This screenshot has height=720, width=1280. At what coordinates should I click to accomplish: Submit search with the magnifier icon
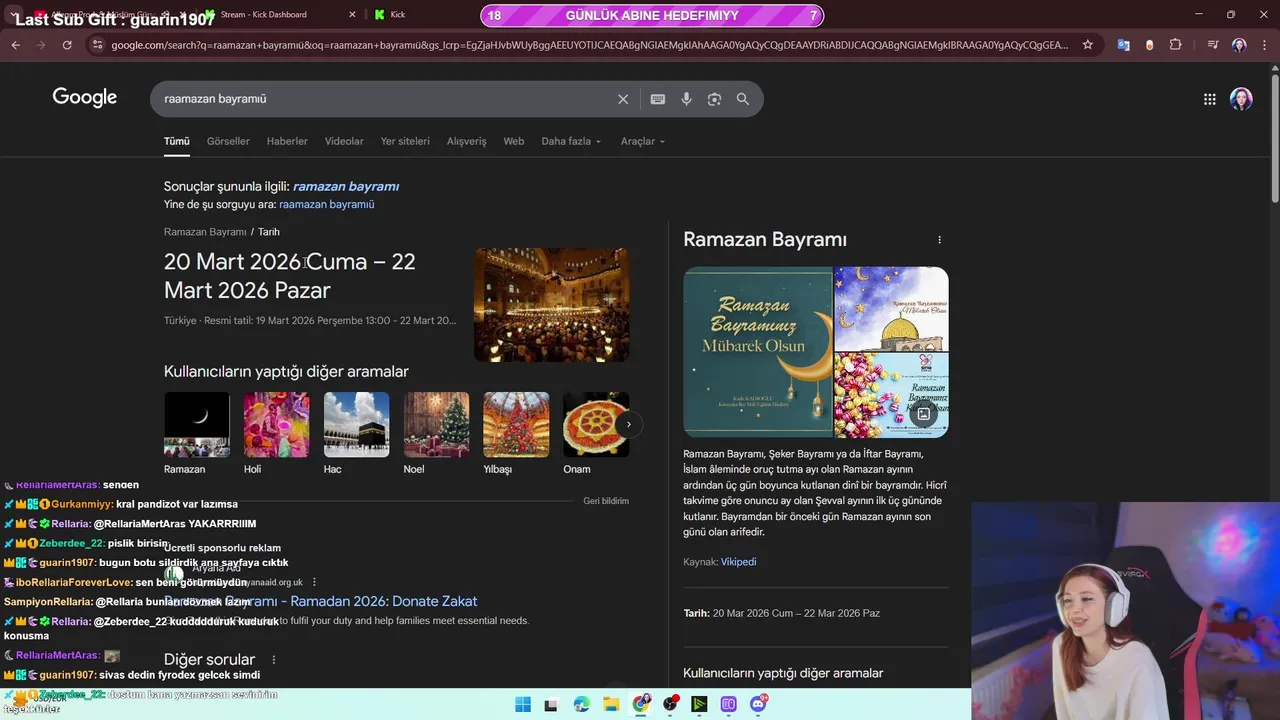(743, 99)
